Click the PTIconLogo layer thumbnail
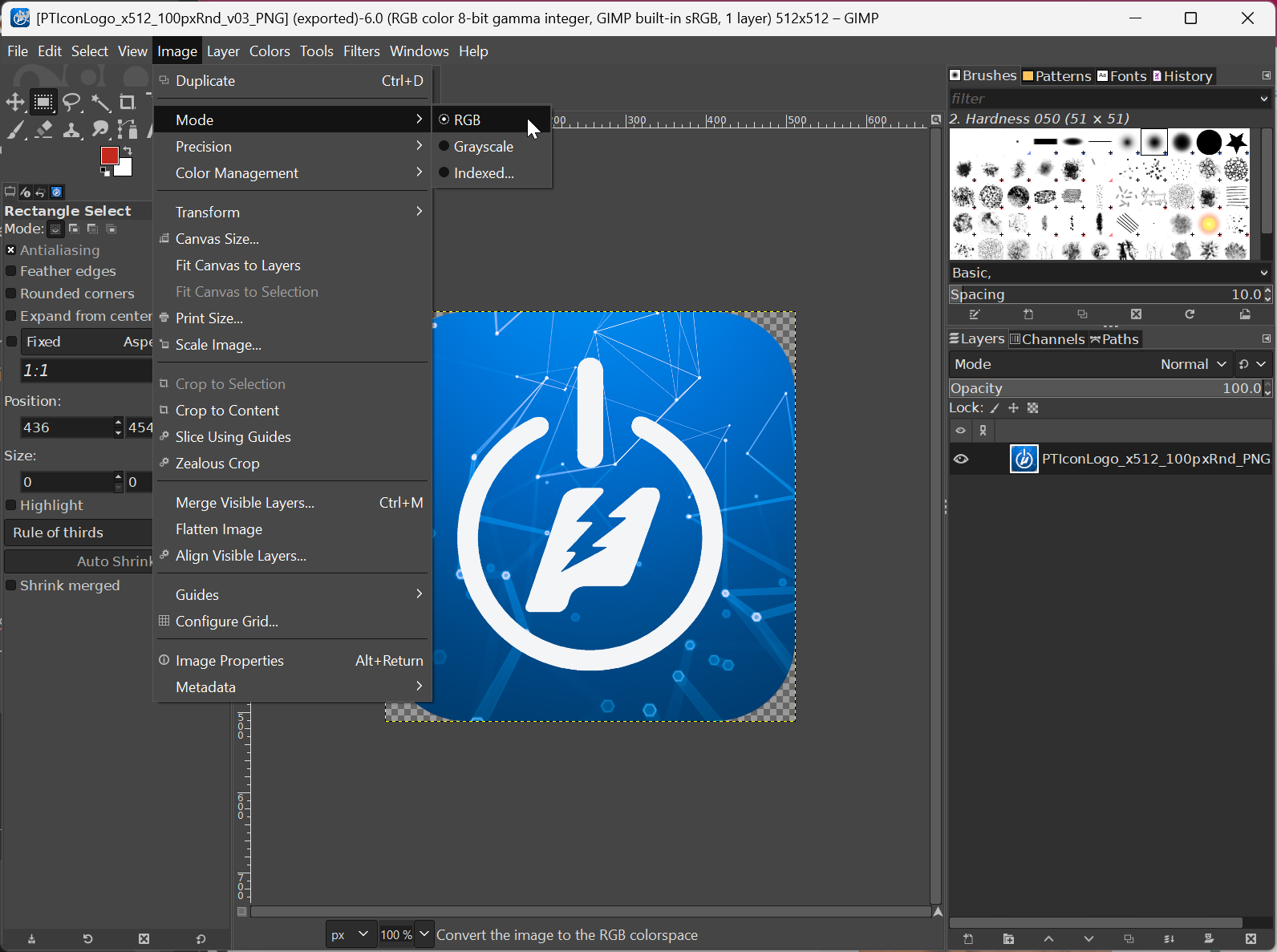The image size is (1277, 952). click(1024, 459)
